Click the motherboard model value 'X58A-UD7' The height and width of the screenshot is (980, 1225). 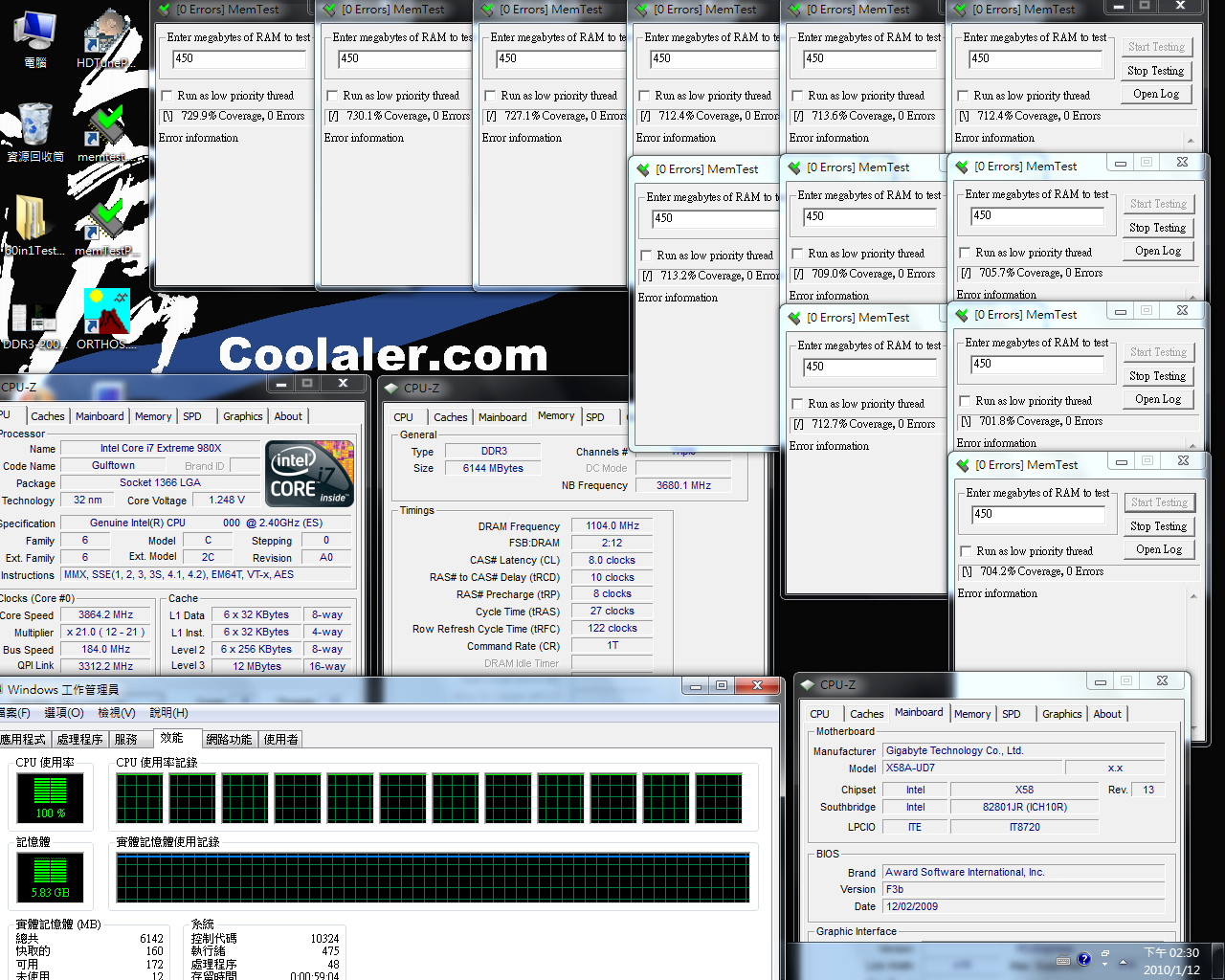tap(972, 768)
